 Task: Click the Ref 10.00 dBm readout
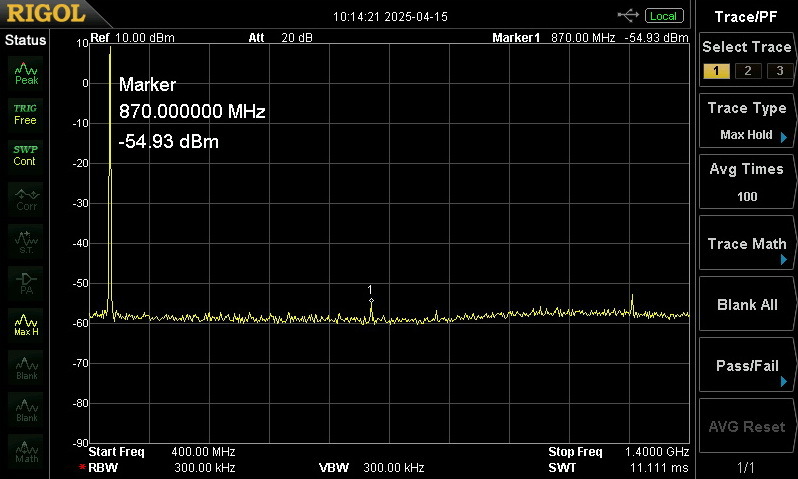[132, 38]
